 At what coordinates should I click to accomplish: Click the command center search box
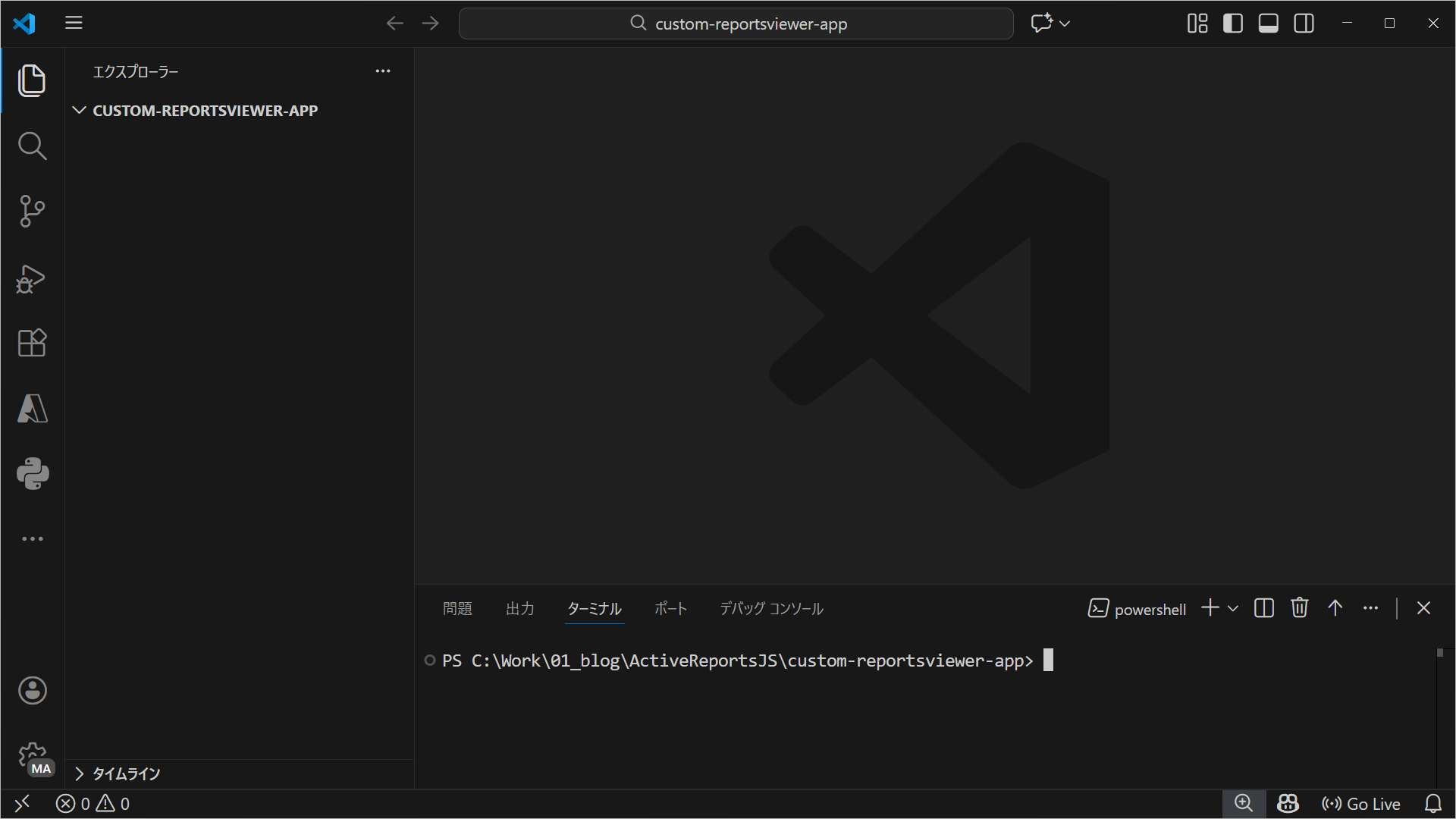[736, 23]
